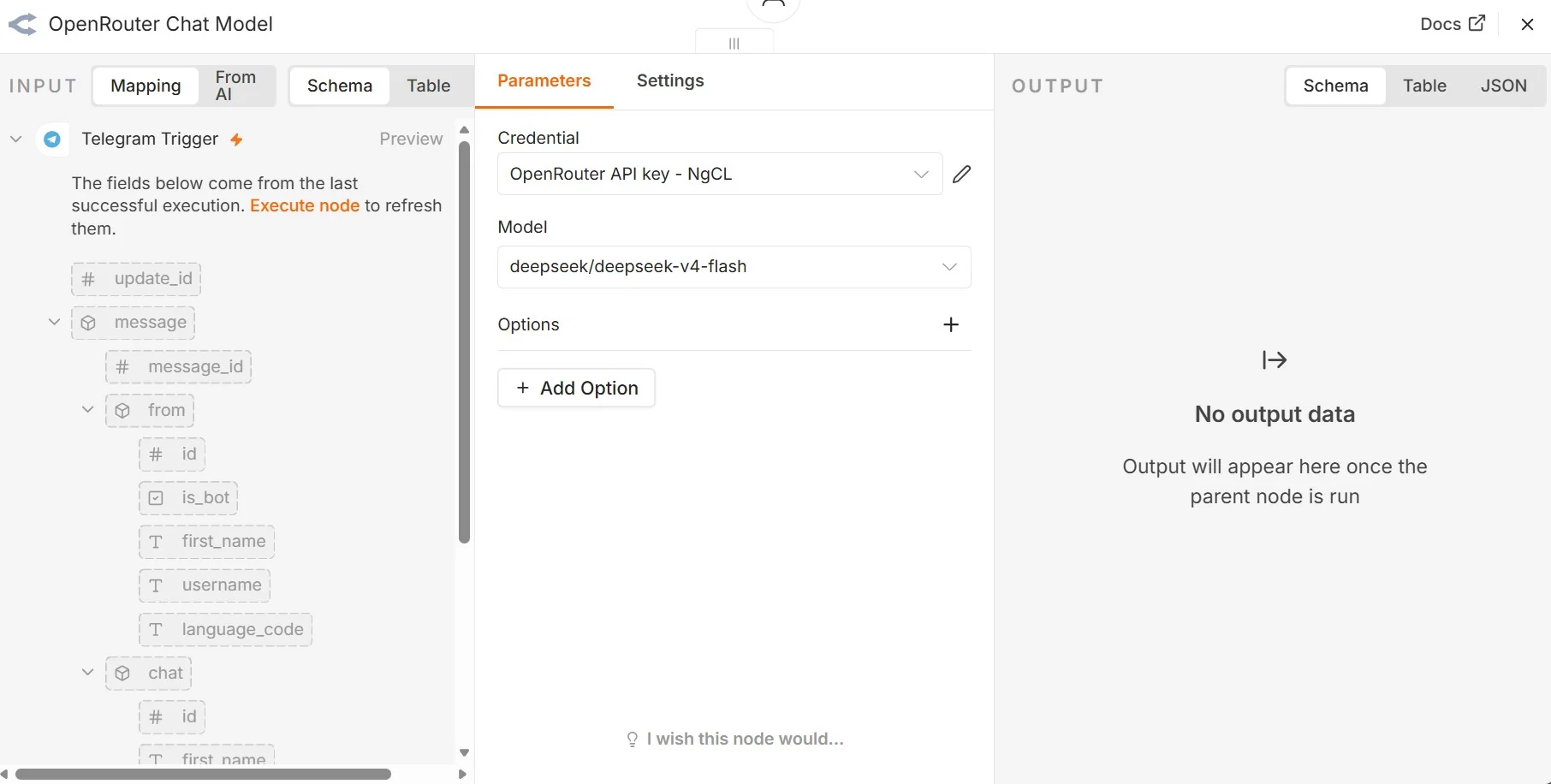Click the No output data heading

1275,415
